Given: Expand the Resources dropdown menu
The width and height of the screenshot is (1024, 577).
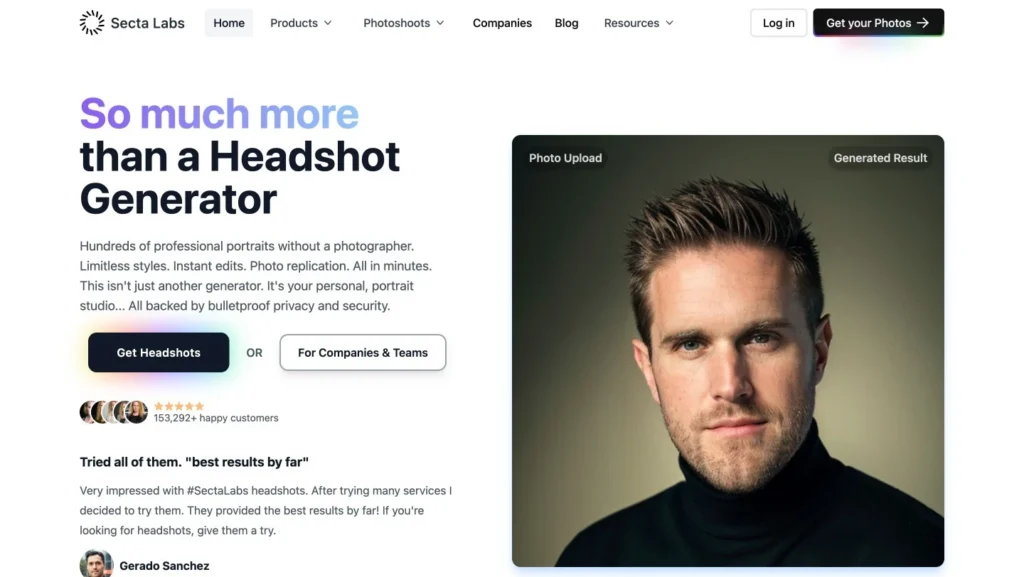Looking at the screenshot, I should coord(638,23).
